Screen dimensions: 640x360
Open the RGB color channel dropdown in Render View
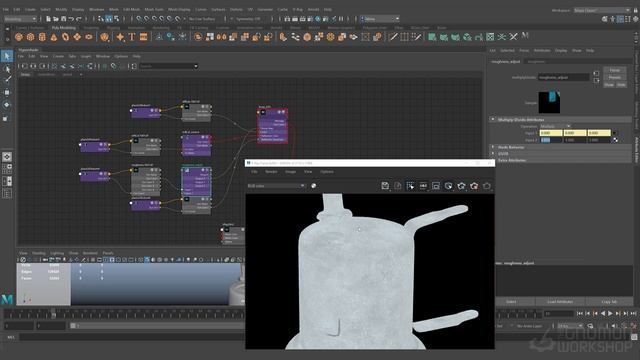(276, 186)
